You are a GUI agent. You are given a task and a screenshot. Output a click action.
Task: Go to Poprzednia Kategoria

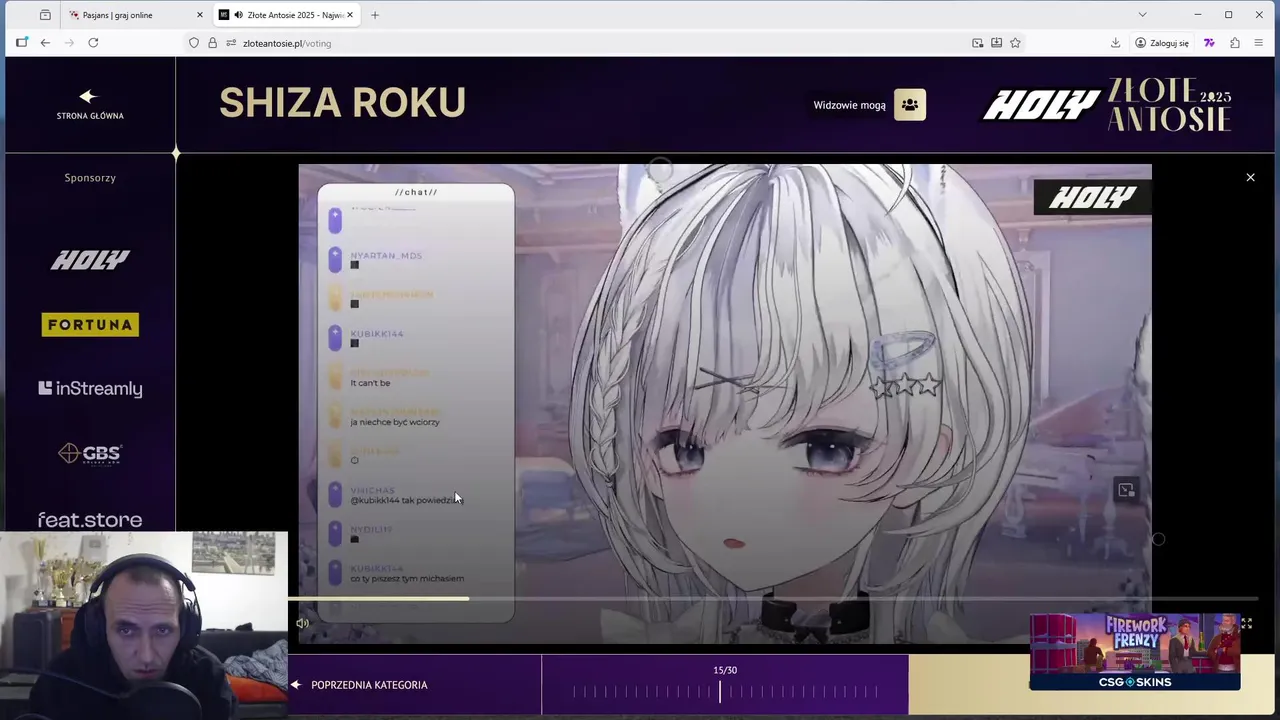pos(359,685)
